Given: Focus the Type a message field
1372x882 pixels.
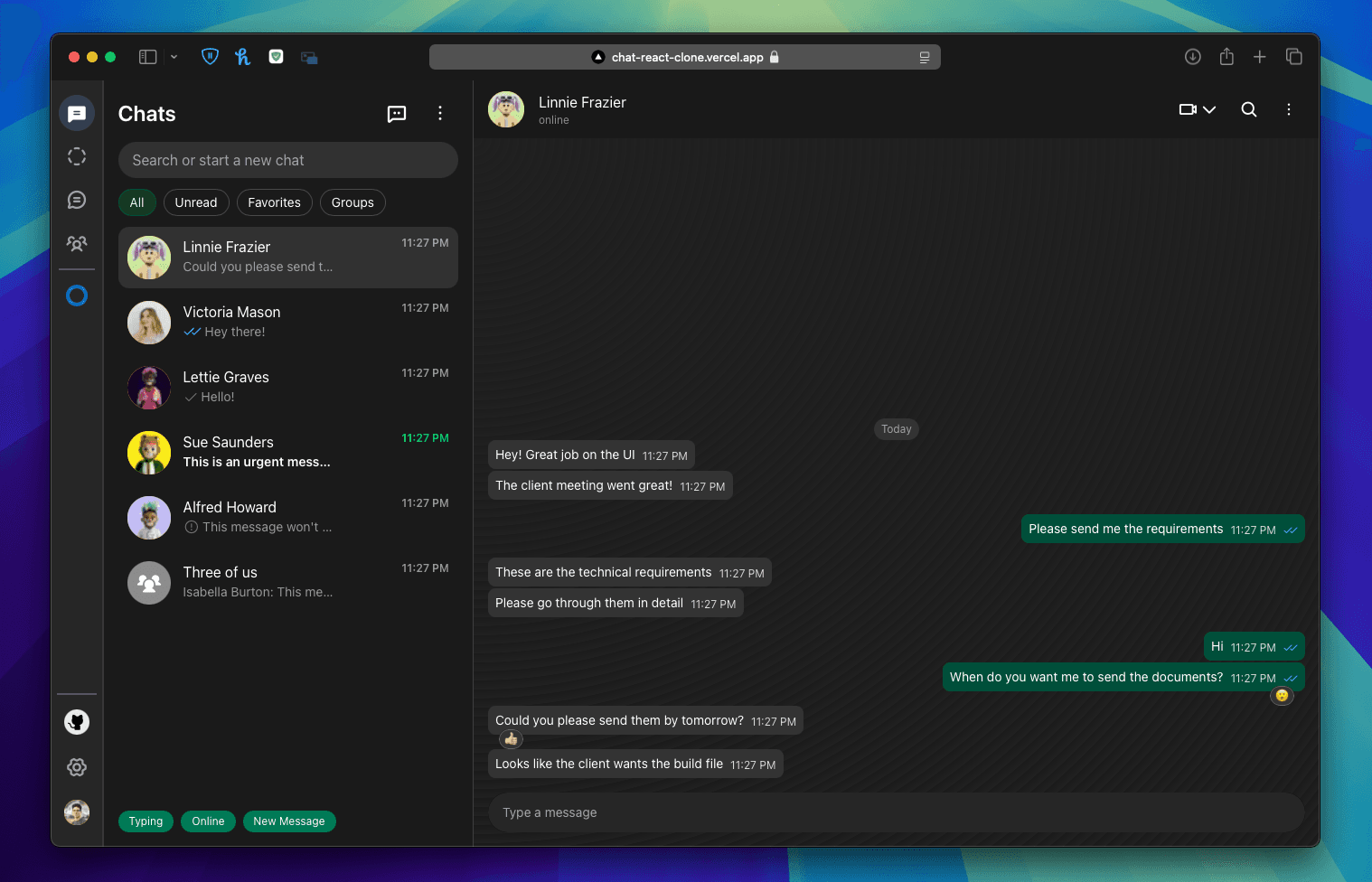Looking at the screenshot, I should point(895,812).
